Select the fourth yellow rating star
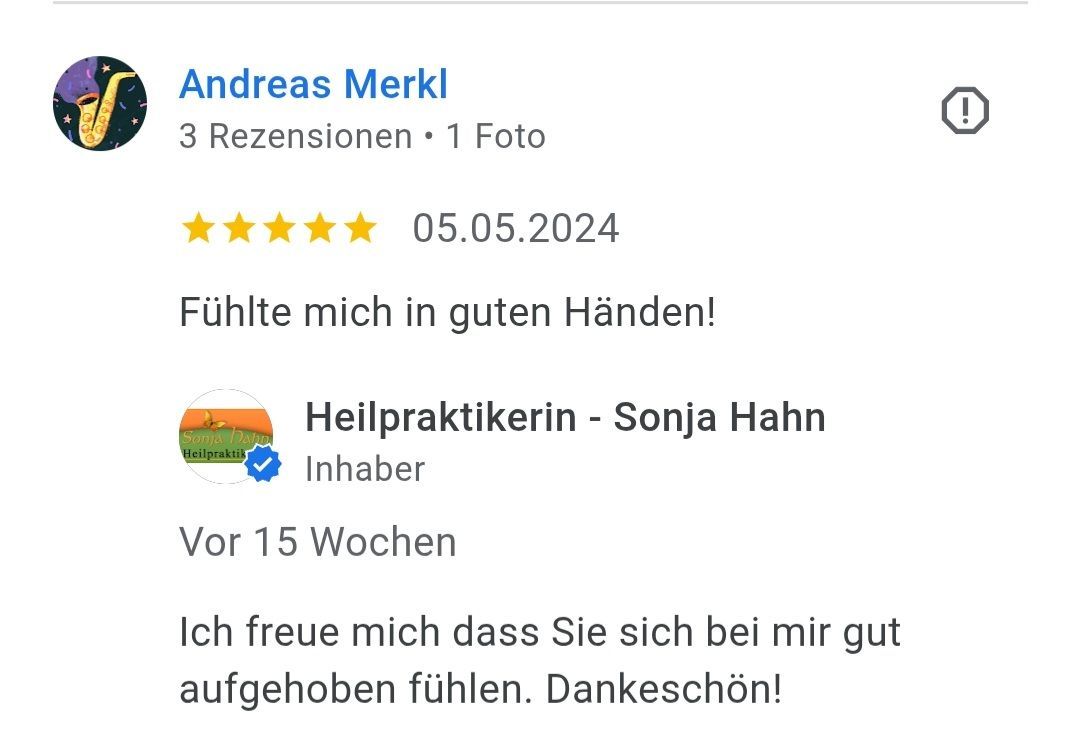 320,228
